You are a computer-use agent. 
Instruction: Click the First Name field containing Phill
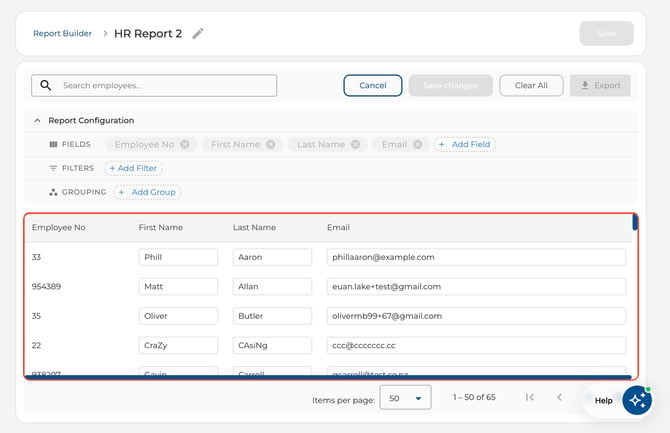[178, 257]
